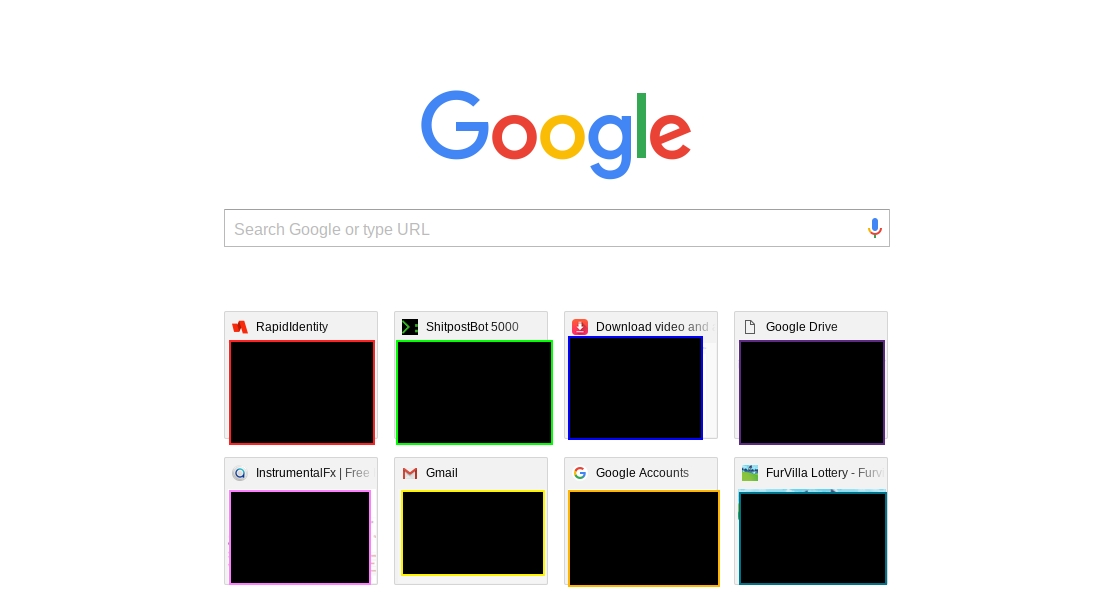Image resolution: width=1098 pixels, height=612 pixels.
Task: Click the ShitpostBot 5000 thumbnail preview
Action: tap(474, 392)
